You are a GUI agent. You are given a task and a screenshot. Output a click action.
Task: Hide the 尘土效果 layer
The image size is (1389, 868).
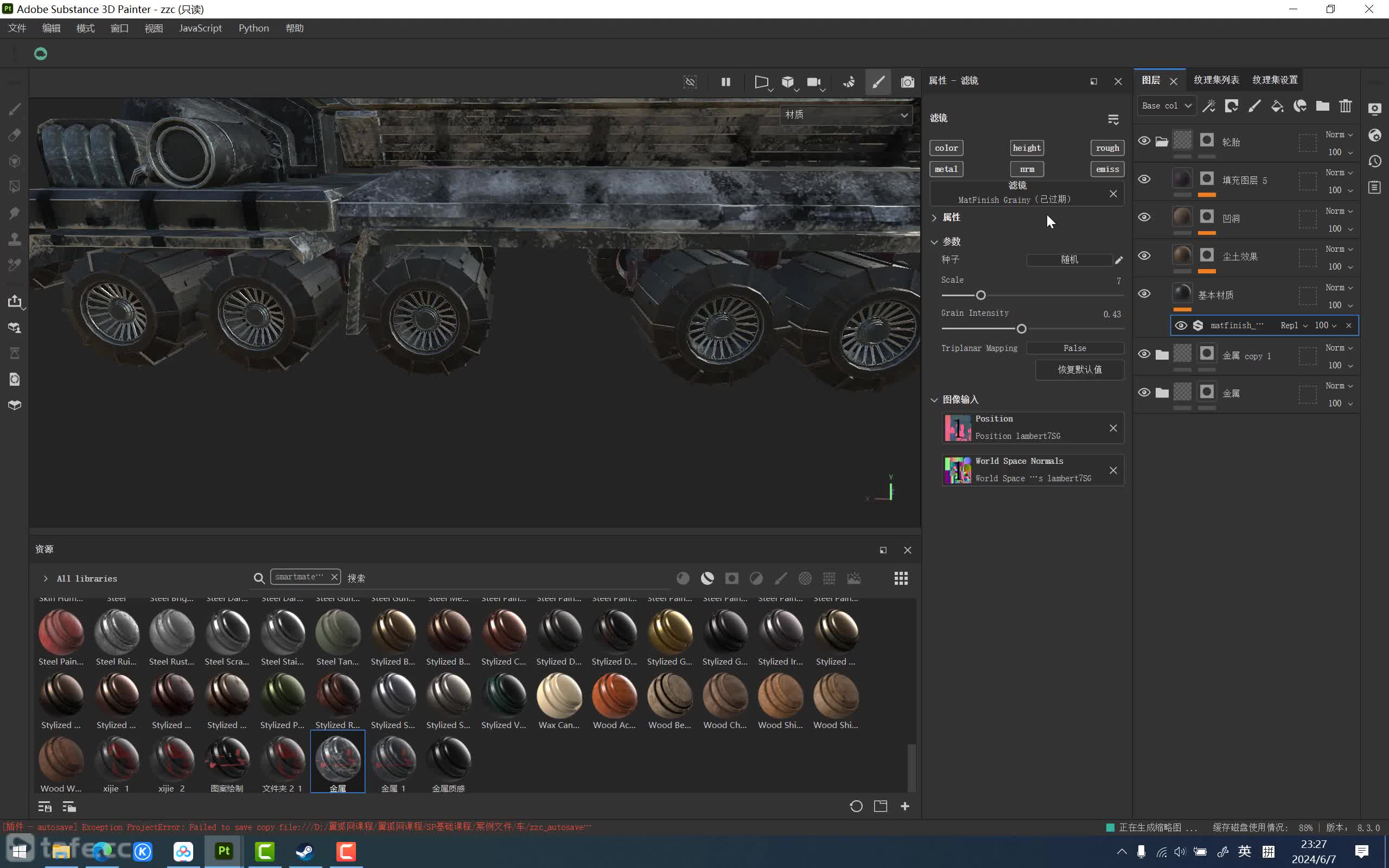[1144, 256]
